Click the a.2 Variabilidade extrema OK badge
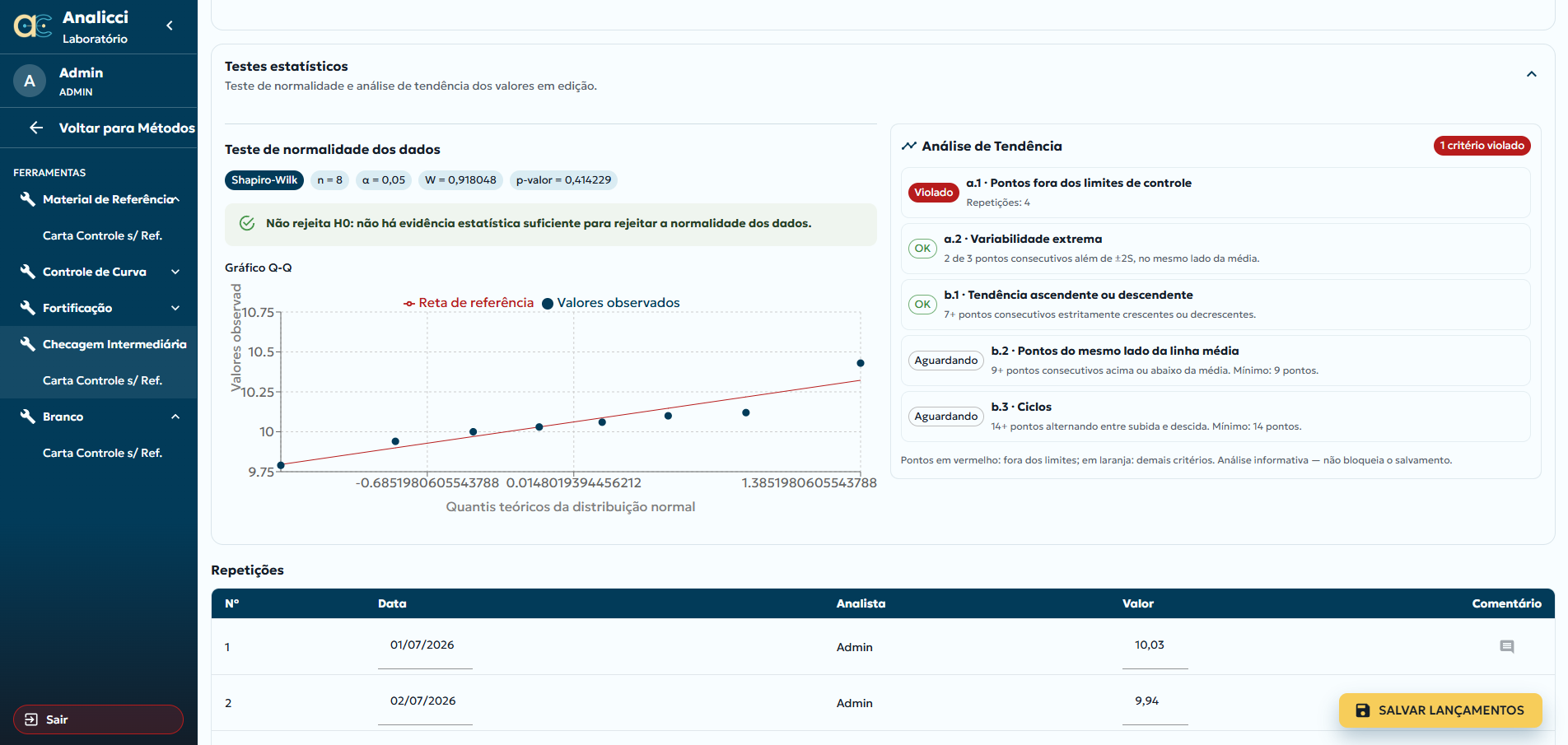The height and width of the screenshot is (745, 1568). 922,249
